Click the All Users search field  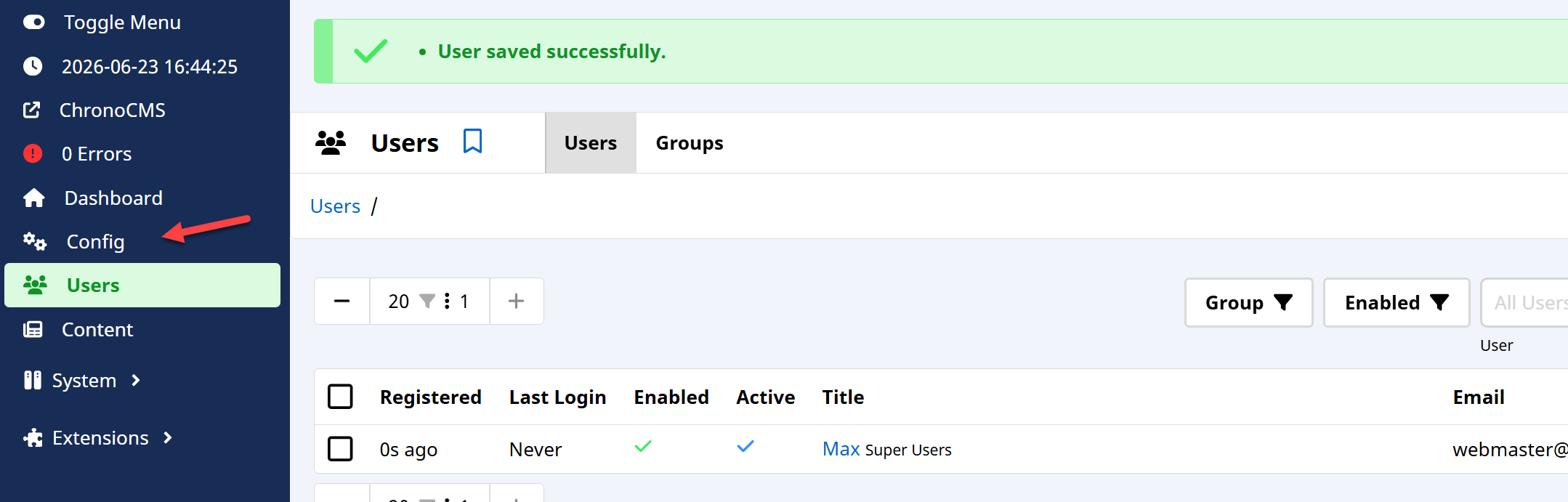click(1524, 302)
